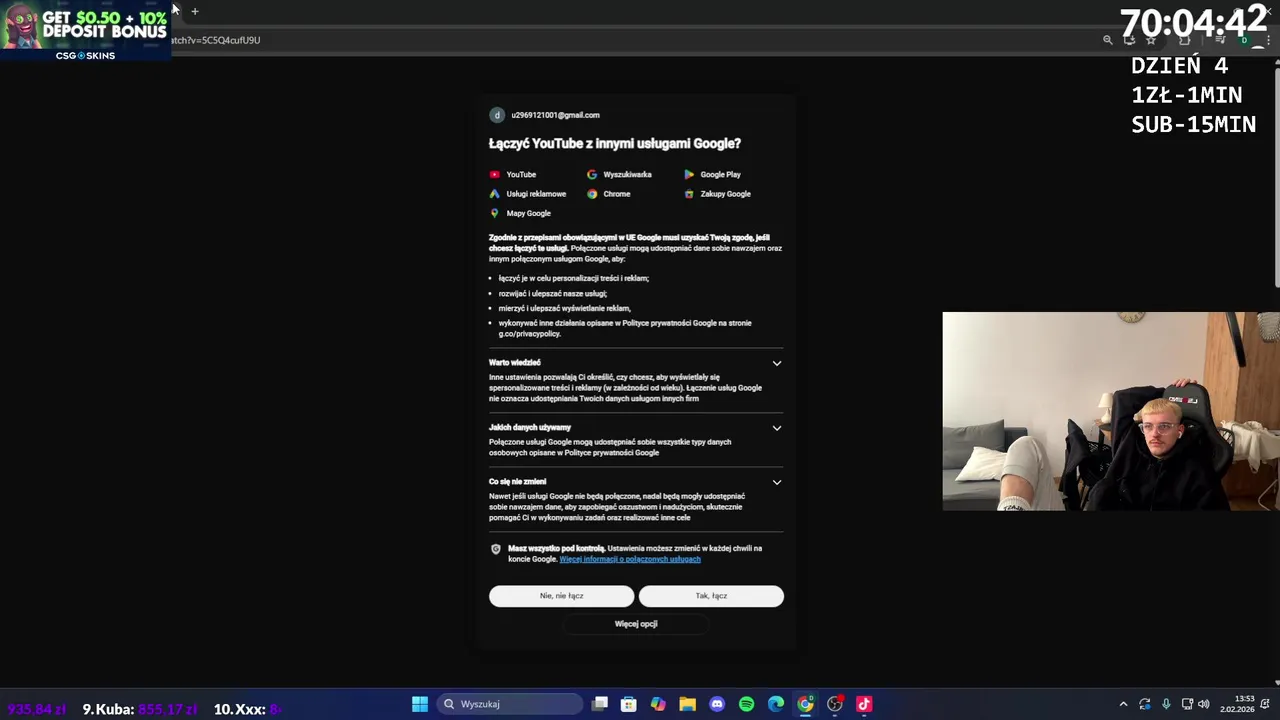This screenshot has height=720, width=1280.
Task: Click the Wyszukaj taskbar search box
Action: tap(511, 704)
